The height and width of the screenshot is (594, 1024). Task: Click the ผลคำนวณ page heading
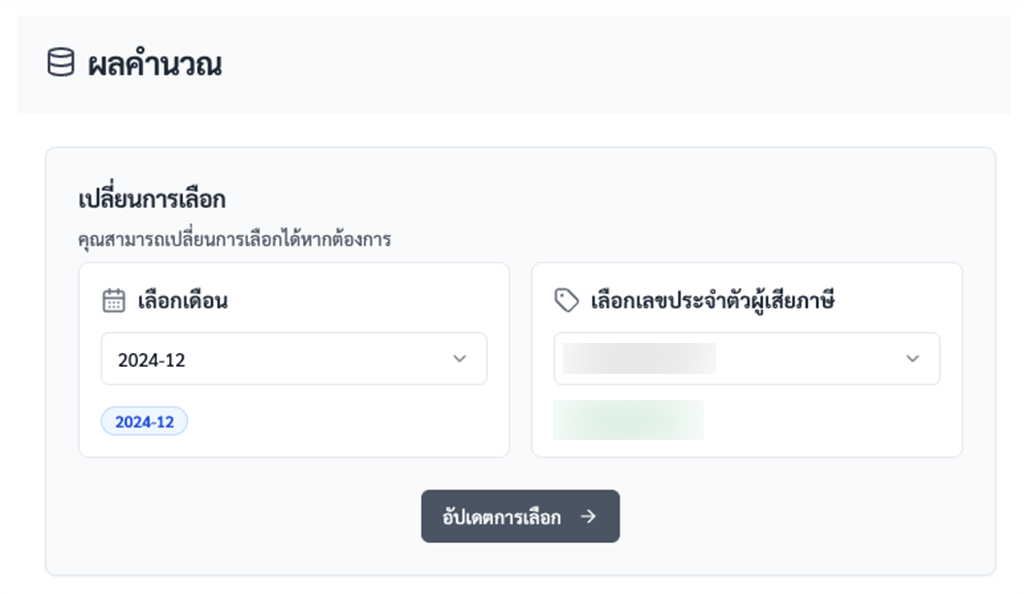point(155,64)
